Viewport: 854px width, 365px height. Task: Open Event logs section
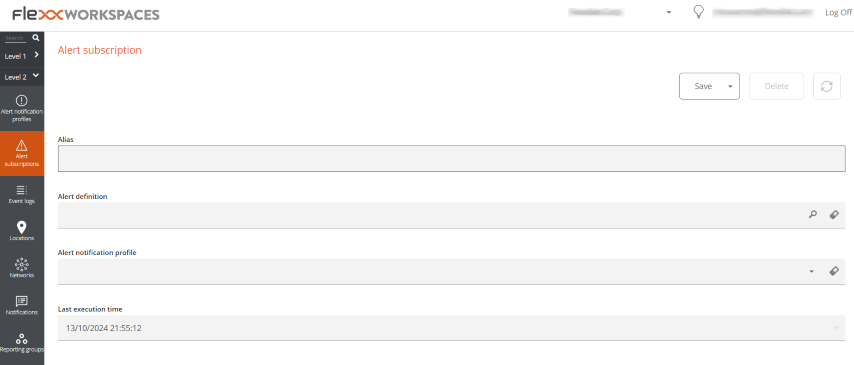point(22,194)
